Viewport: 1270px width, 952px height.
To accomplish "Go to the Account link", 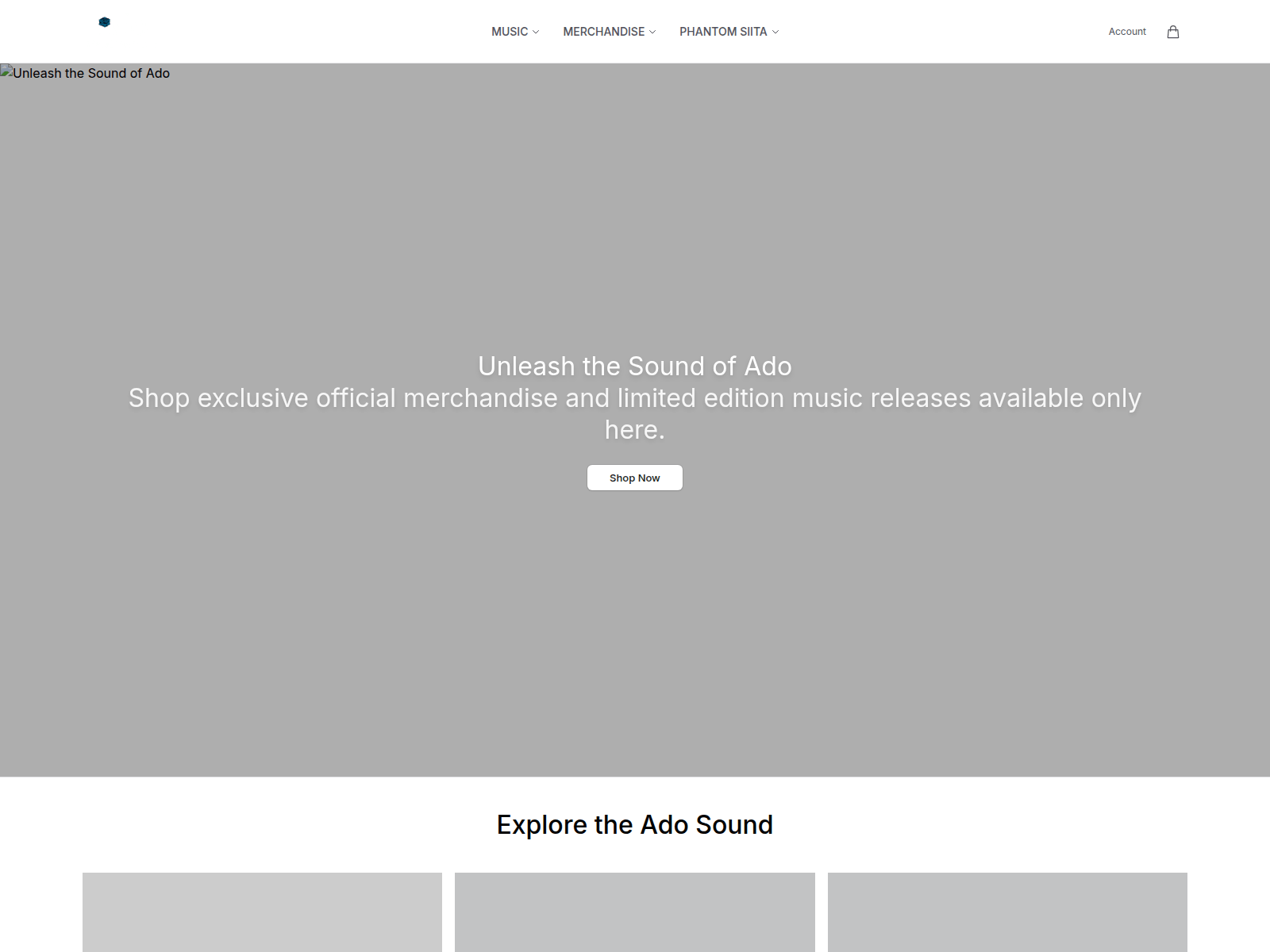I will [1127, 32].
